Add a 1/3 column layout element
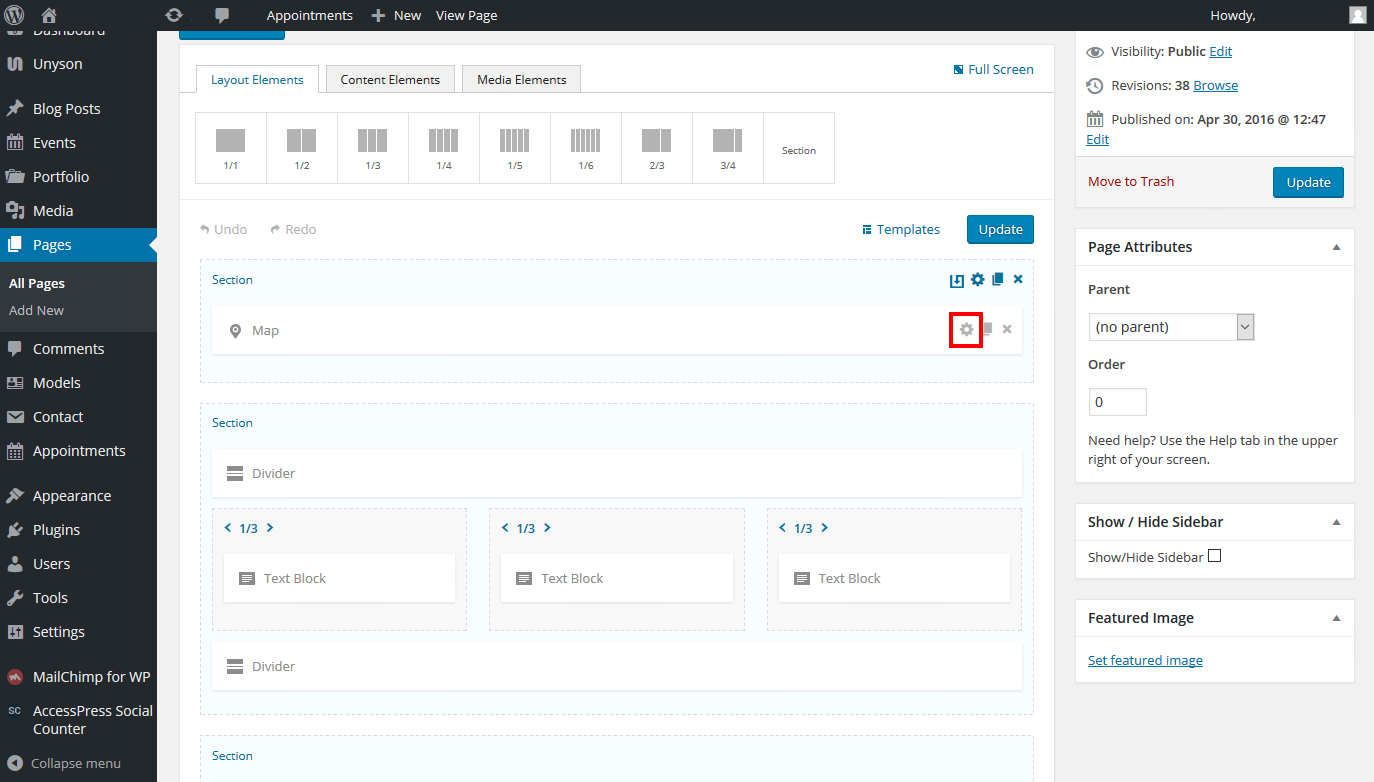Screen dimensions: 1374x782 373,148
